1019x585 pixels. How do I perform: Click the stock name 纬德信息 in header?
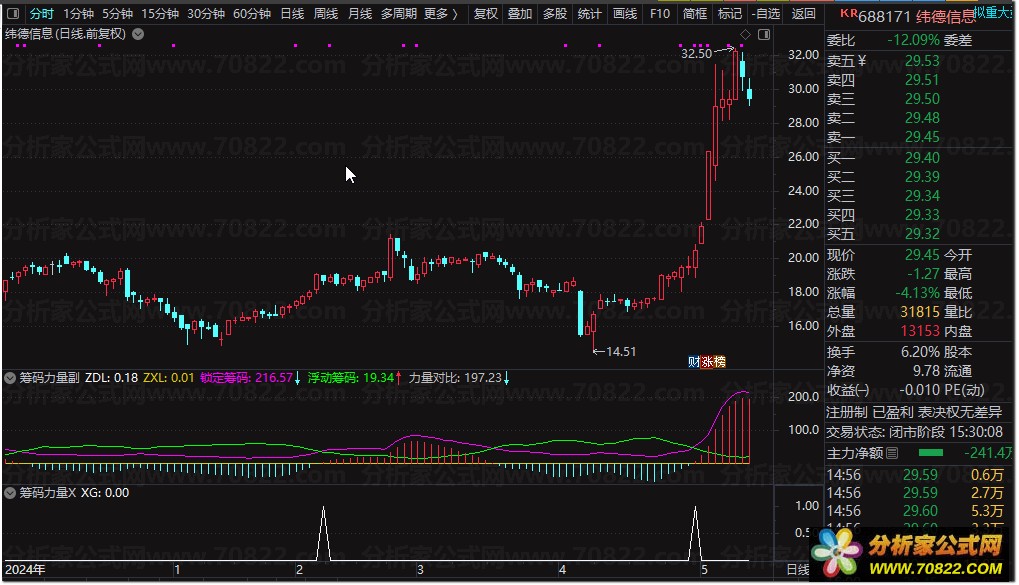coord(945,16)
